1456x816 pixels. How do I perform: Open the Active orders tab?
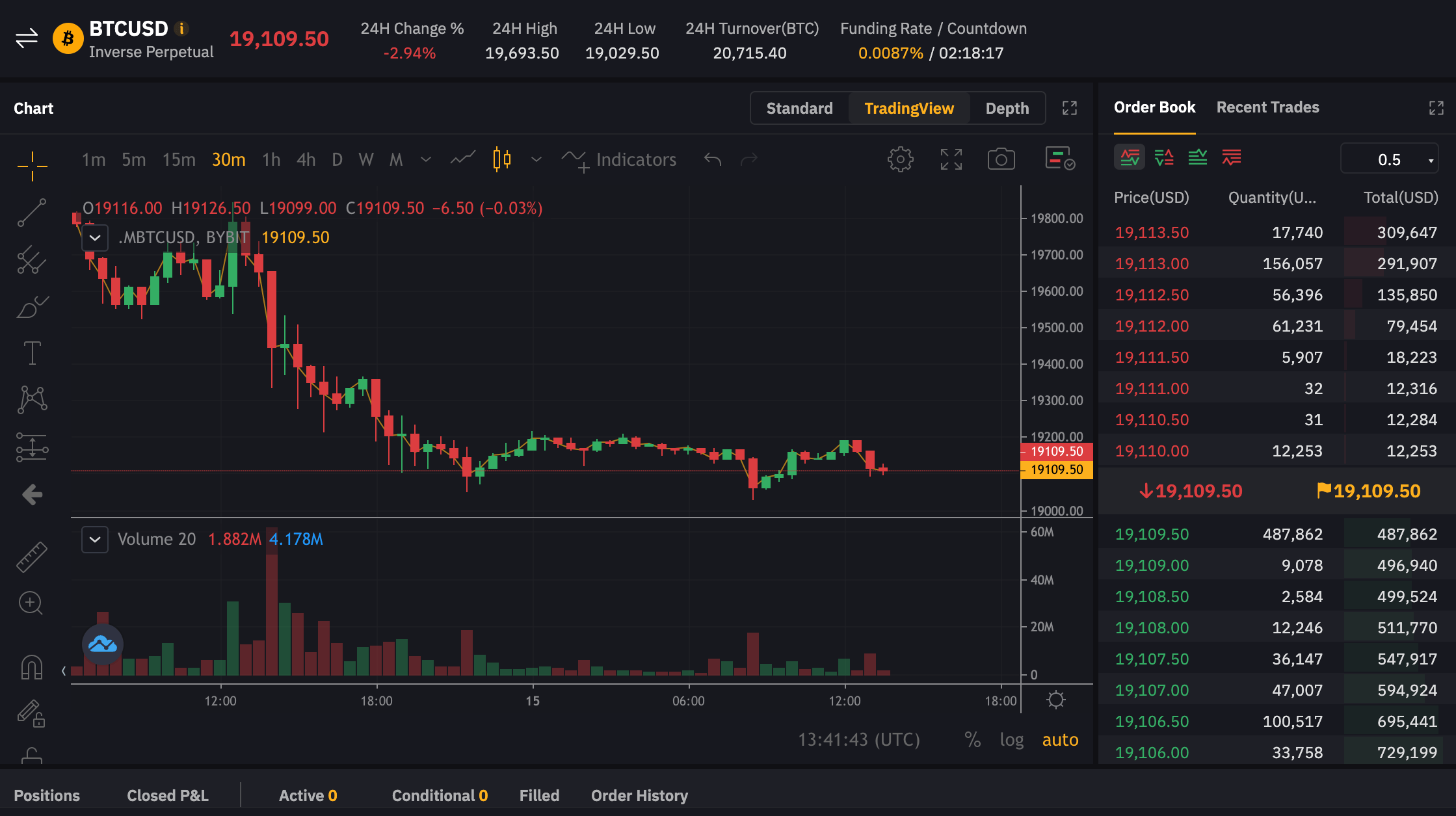pyautogui.click(x=308, y=795)
